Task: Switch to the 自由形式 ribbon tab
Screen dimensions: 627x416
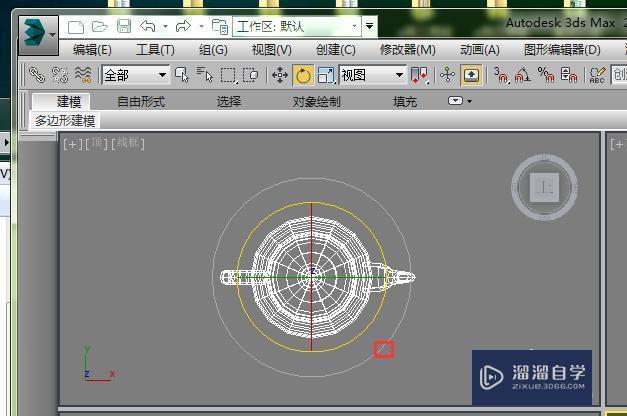Action: [141, 102]
